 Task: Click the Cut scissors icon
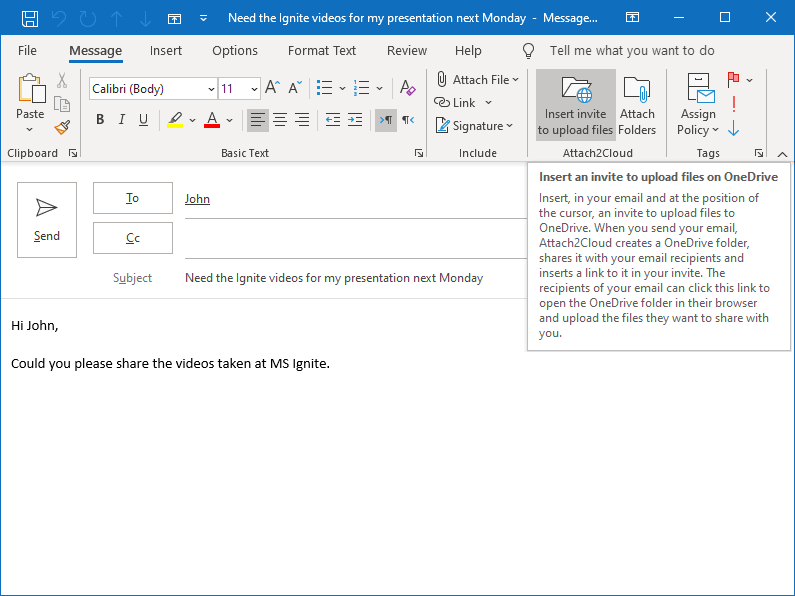pyautogui.click(x=62, y=80)
